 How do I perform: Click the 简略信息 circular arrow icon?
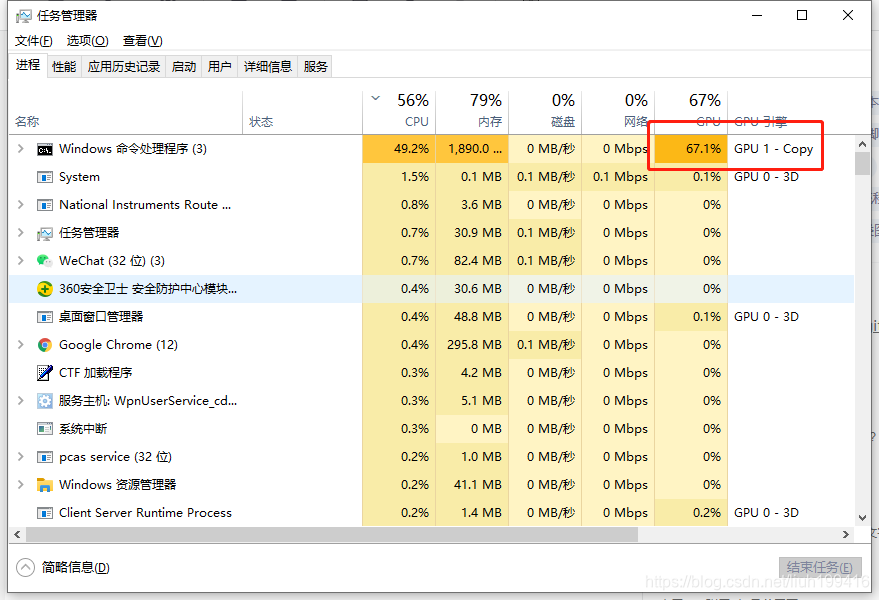click(x=25, y=567)
